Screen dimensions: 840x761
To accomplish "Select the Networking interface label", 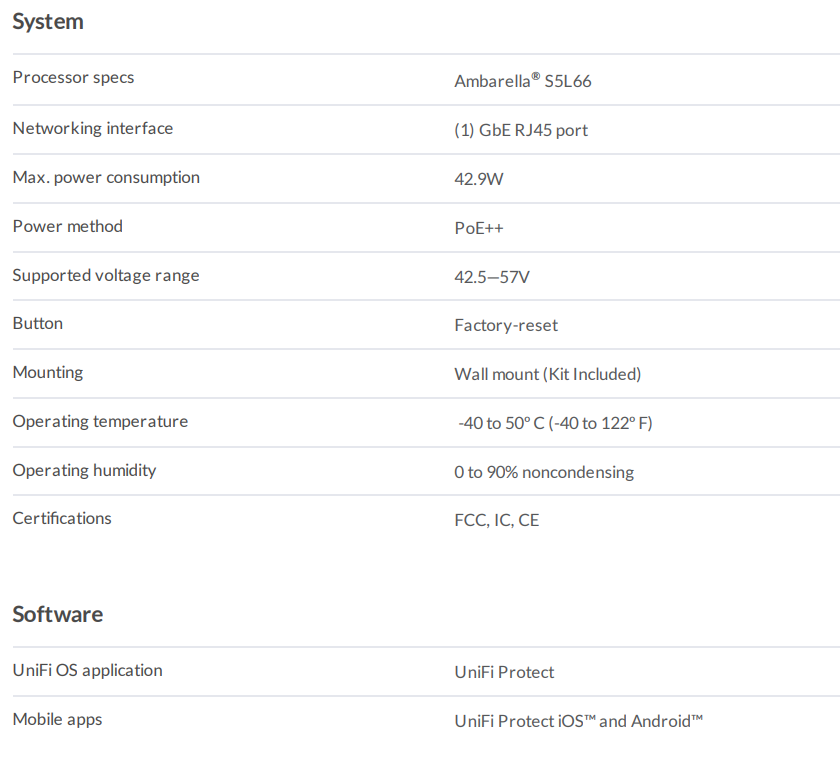I will pyautogui.click(x=93, y=128).
